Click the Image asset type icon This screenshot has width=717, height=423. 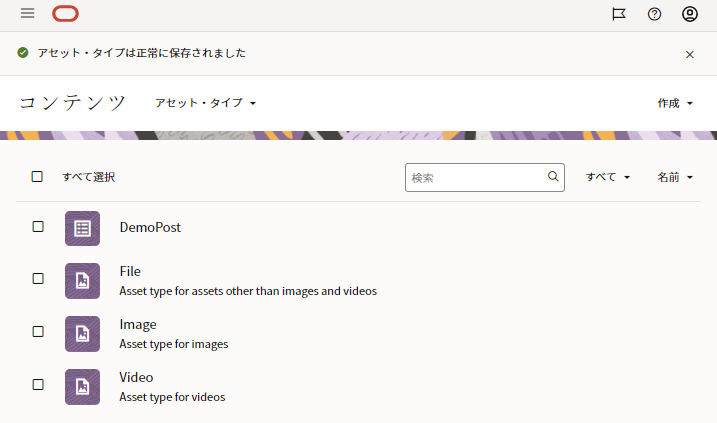point(82,334)
